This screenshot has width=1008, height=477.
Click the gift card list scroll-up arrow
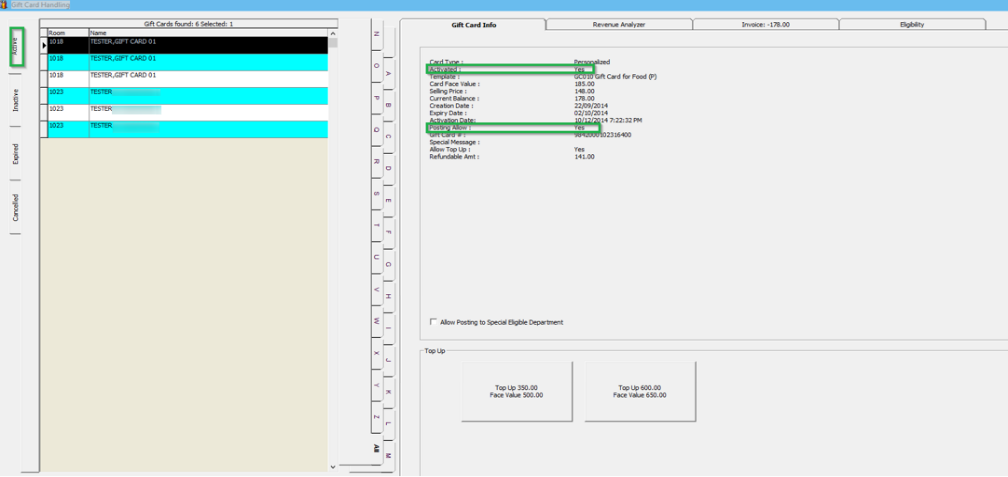coord(332,33)
